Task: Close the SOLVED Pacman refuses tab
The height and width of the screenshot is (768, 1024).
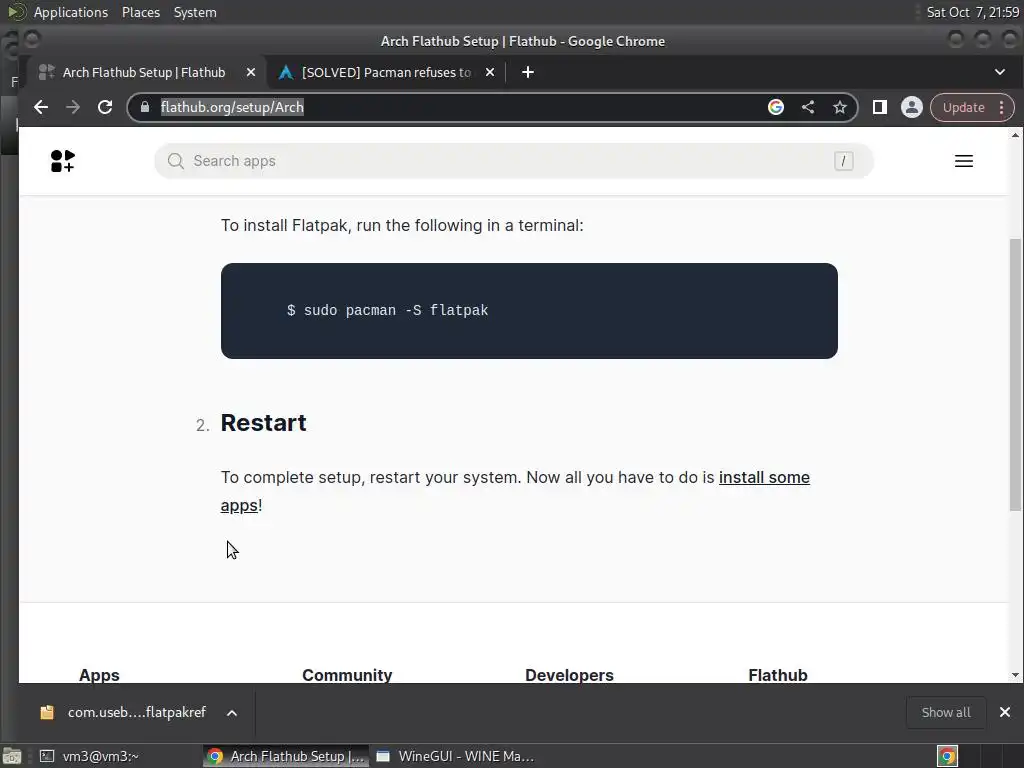Action: pos(490,72)
